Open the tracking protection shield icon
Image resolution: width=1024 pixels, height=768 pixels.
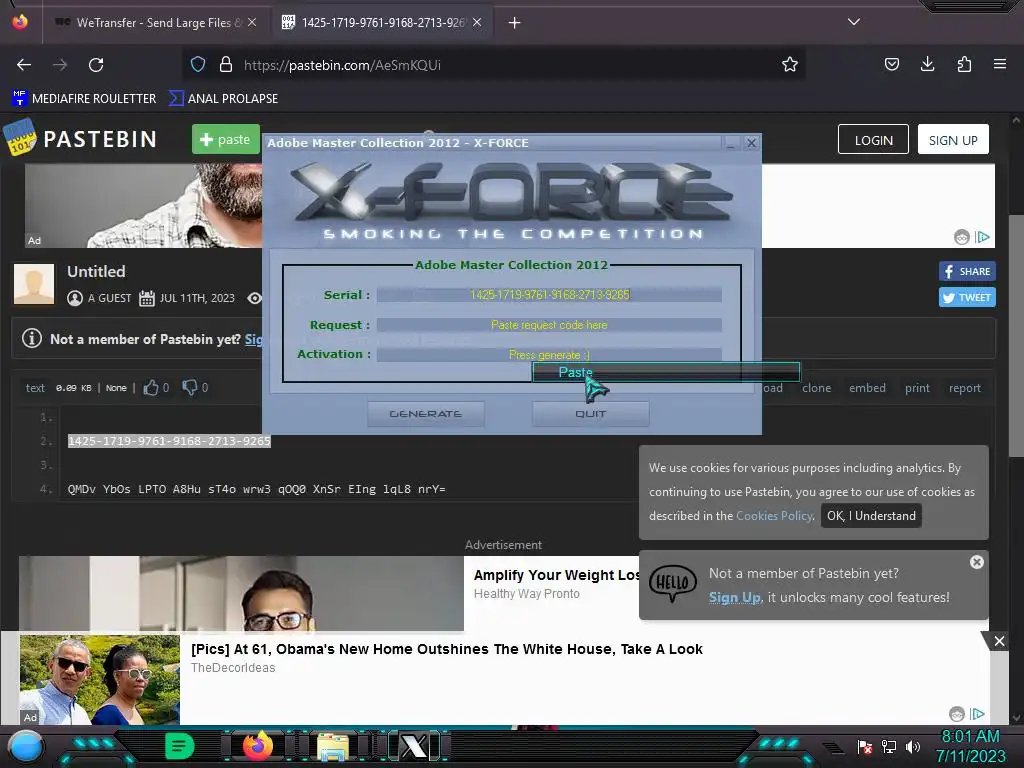pyautogui.click(x=198, y=64)
